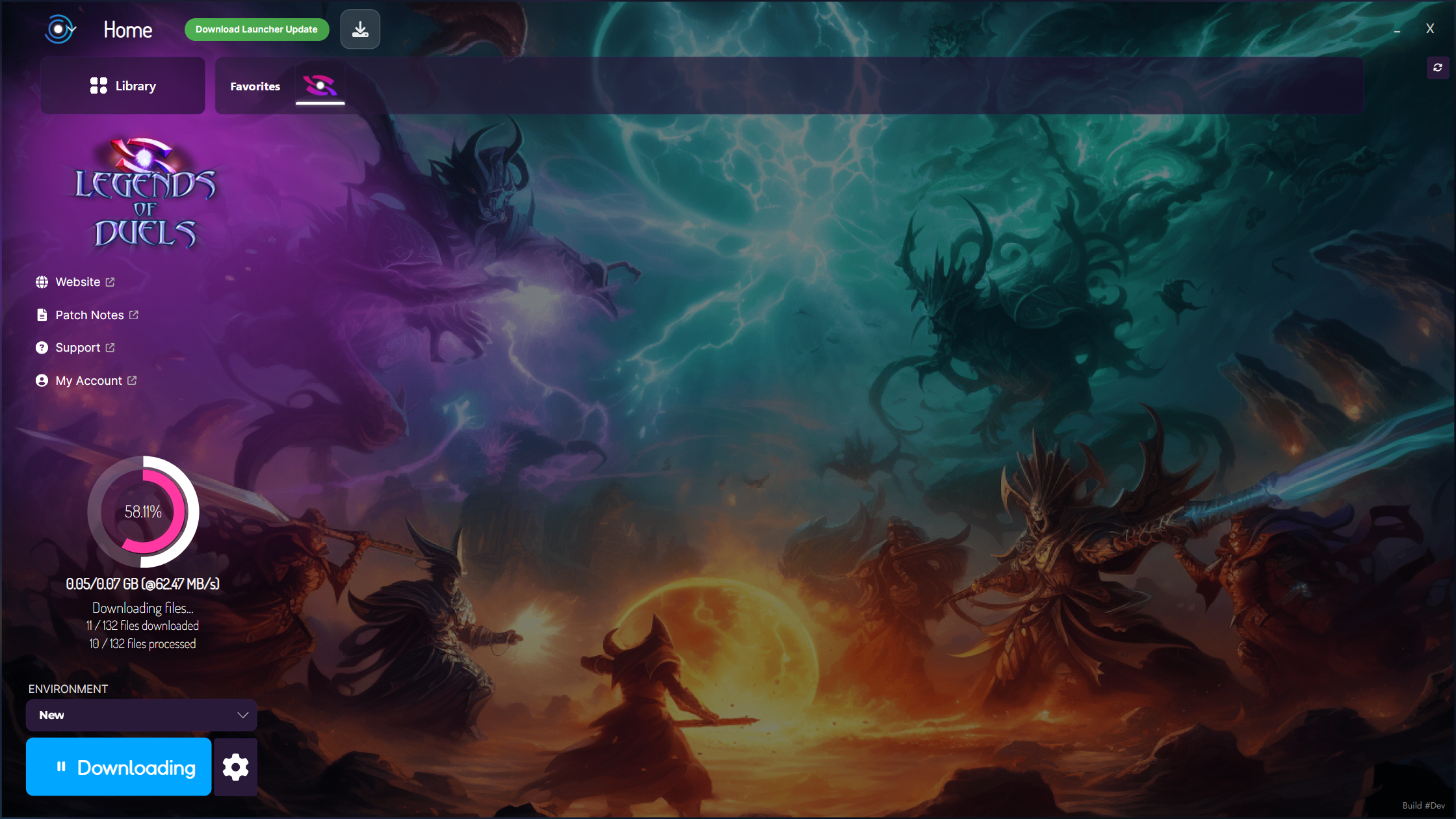Screen dimensions: 1456x819
Task: Click the refresh icon at top right
Action: point(1437,68)
